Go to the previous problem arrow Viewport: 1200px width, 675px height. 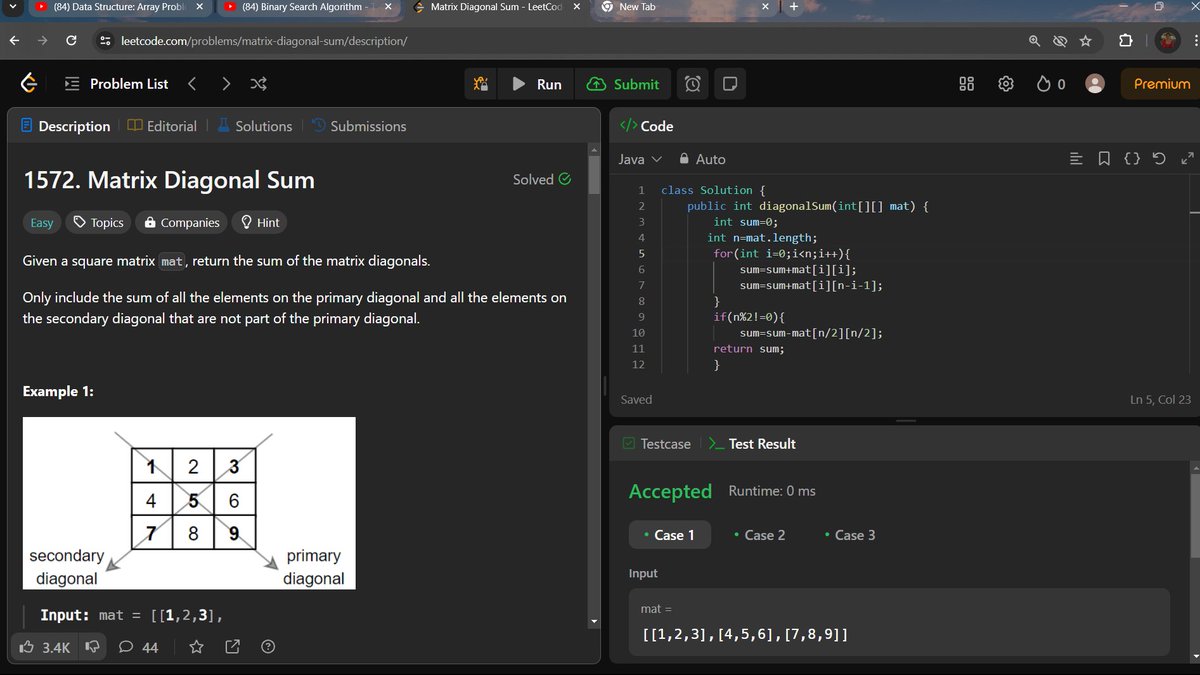coord(192,84)
